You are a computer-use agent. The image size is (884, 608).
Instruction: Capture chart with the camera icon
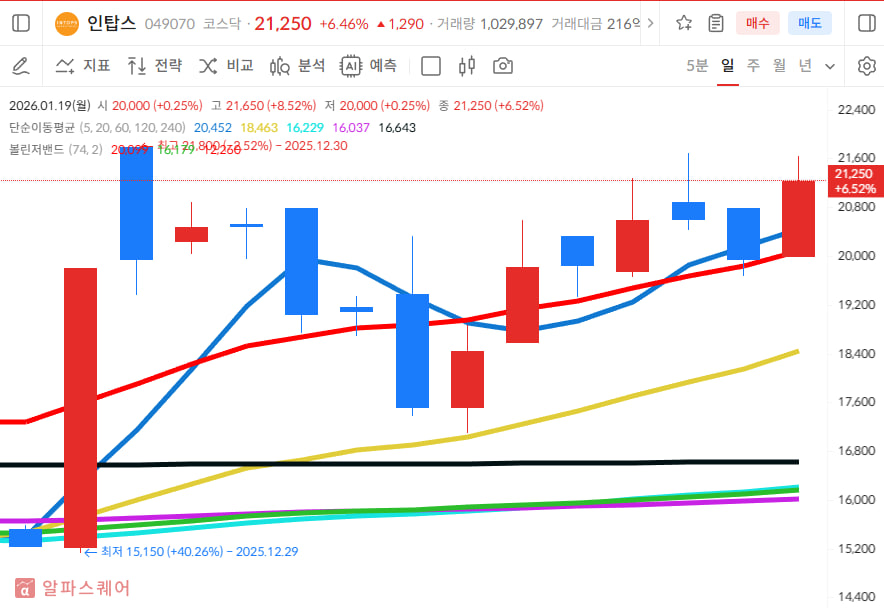point(503,66)
